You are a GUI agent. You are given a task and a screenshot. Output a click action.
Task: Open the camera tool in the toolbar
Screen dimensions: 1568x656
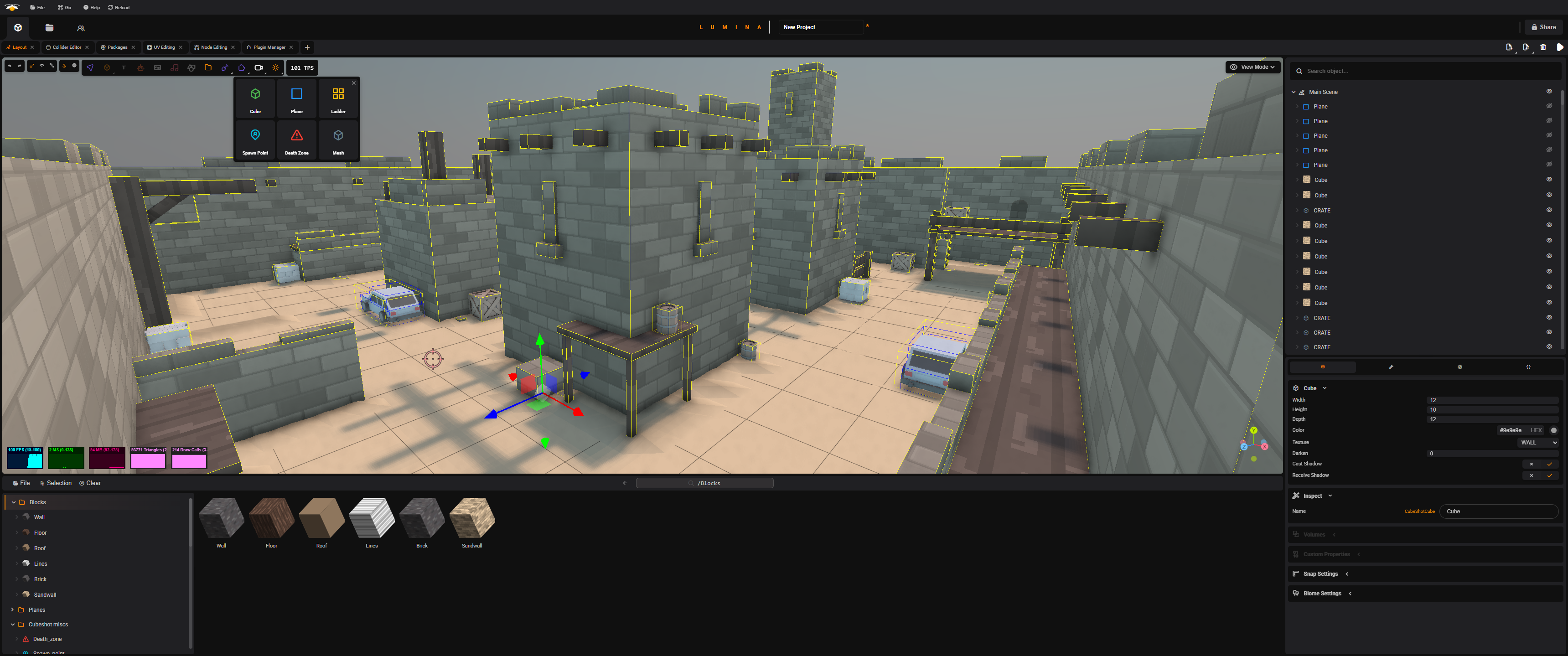(259, 67)
